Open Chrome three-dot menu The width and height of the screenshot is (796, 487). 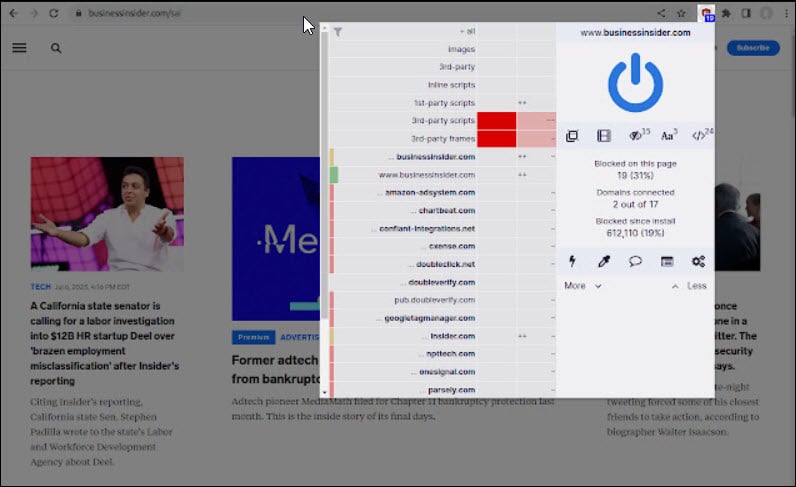click(786, 13)
